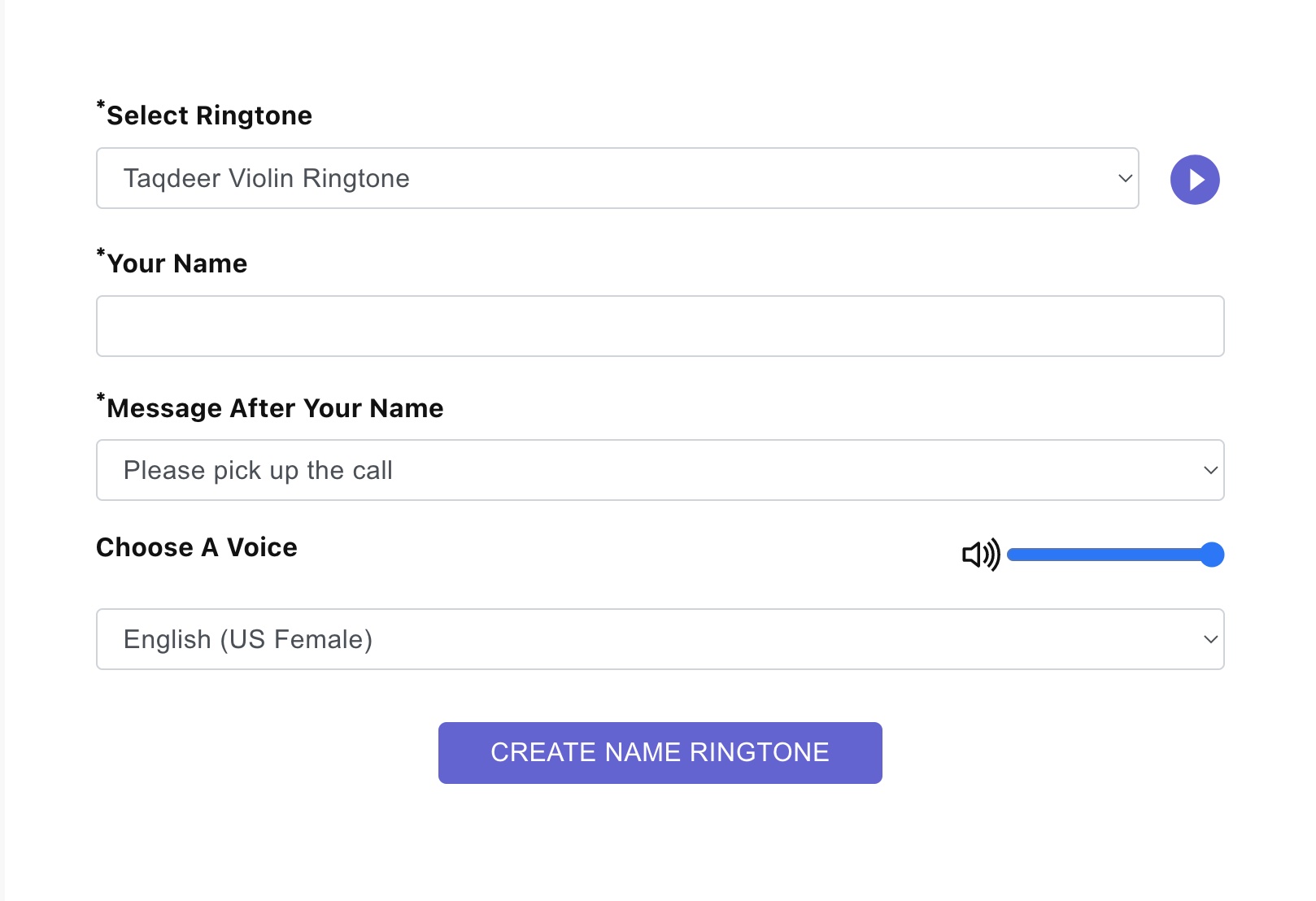Click the Taqdeer Violin Ringtone text
Image resolution: width=1316 pixels, height=901 pixels.
point(267,178)
